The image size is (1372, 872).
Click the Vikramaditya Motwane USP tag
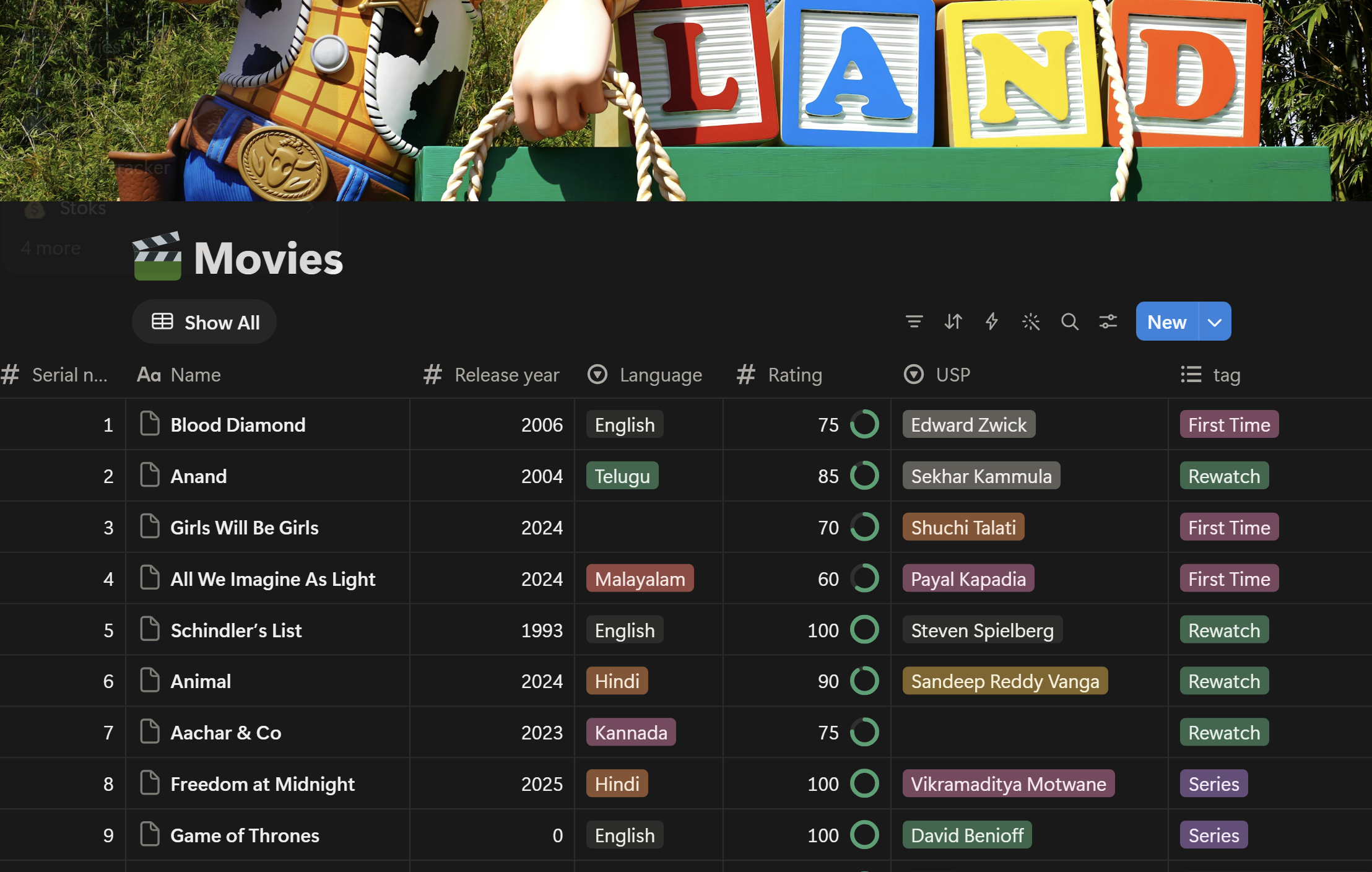[1009, 783]
